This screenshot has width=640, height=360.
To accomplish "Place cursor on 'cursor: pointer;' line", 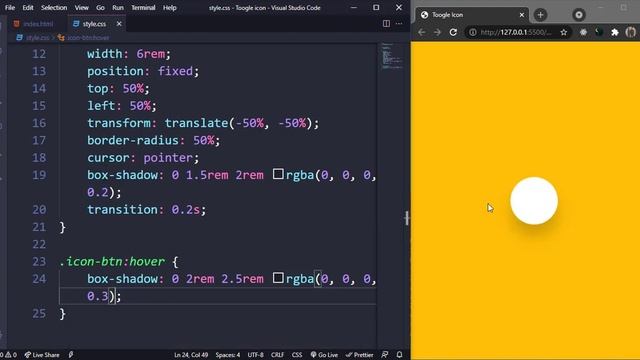I will click(x=143, y=158).
